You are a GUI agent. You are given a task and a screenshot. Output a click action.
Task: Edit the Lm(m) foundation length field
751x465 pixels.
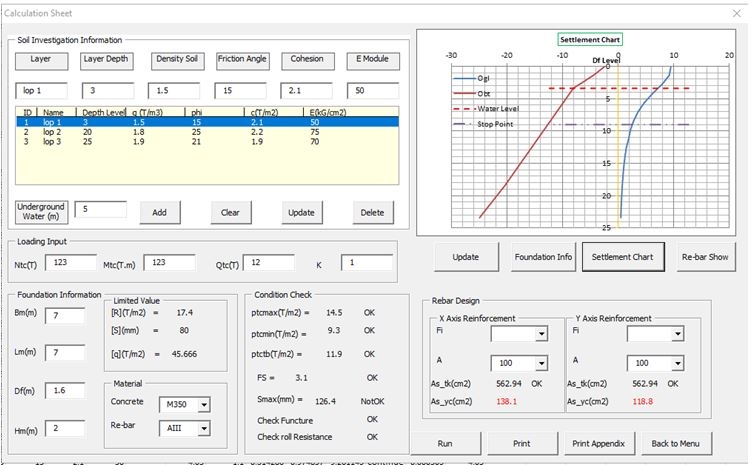(x=65, y=352)
